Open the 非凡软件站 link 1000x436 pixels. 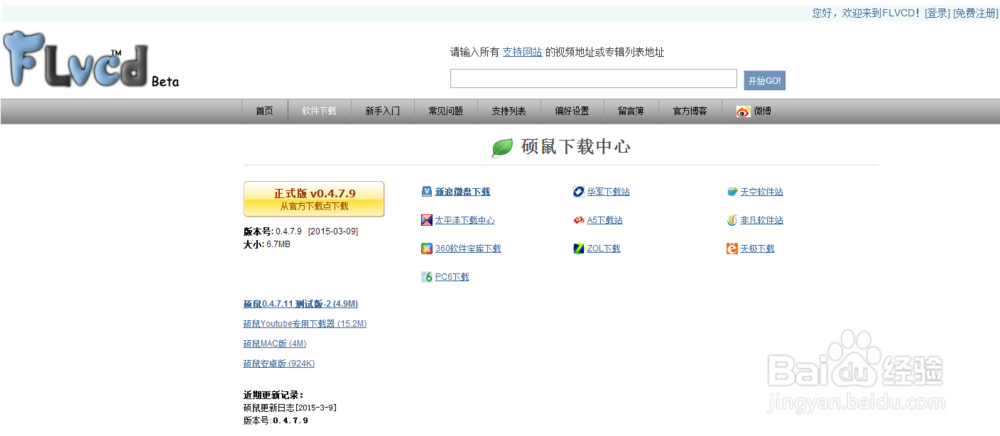tap(762, 221)
